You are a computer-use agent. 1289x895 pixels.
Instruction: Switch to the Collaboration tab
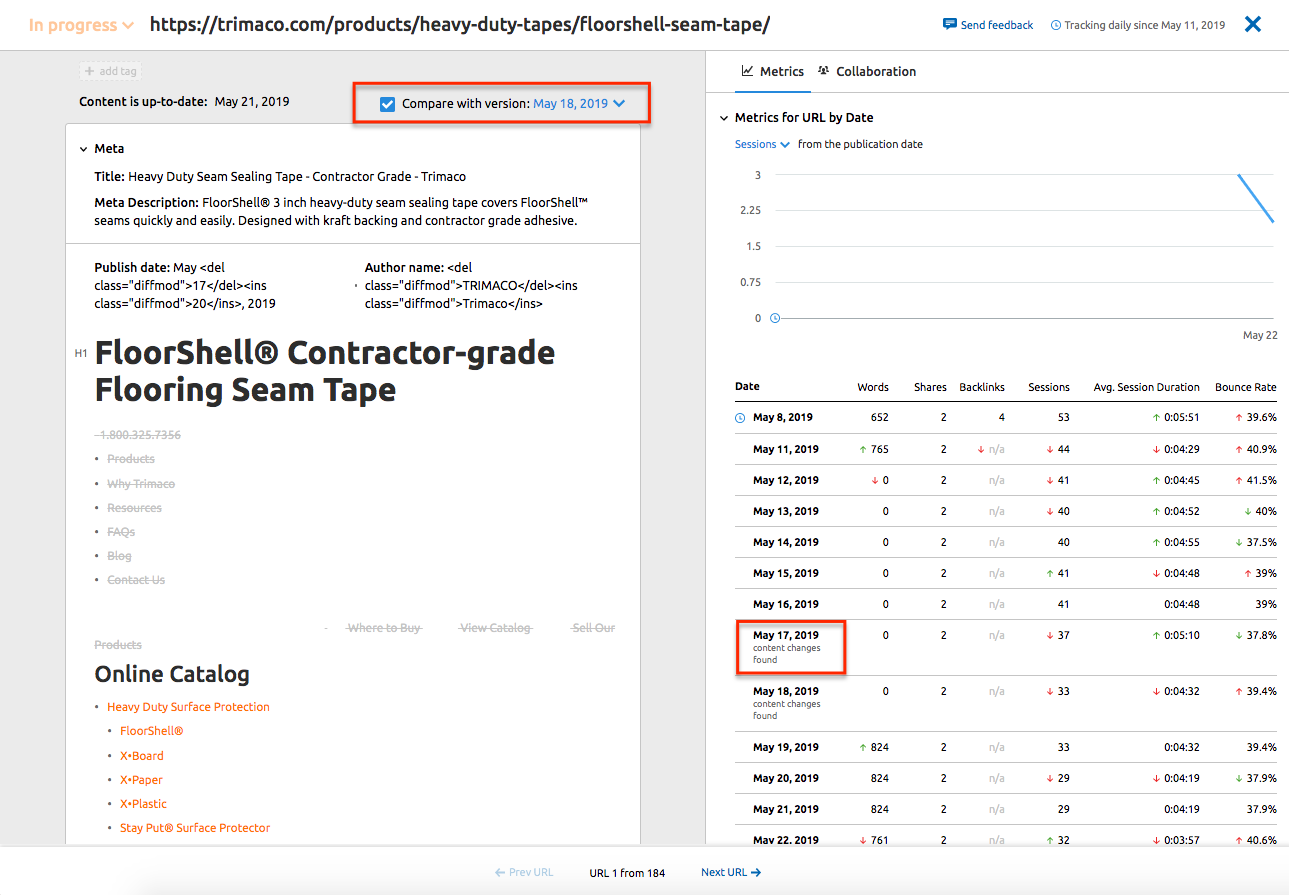[x=866, y=71]
